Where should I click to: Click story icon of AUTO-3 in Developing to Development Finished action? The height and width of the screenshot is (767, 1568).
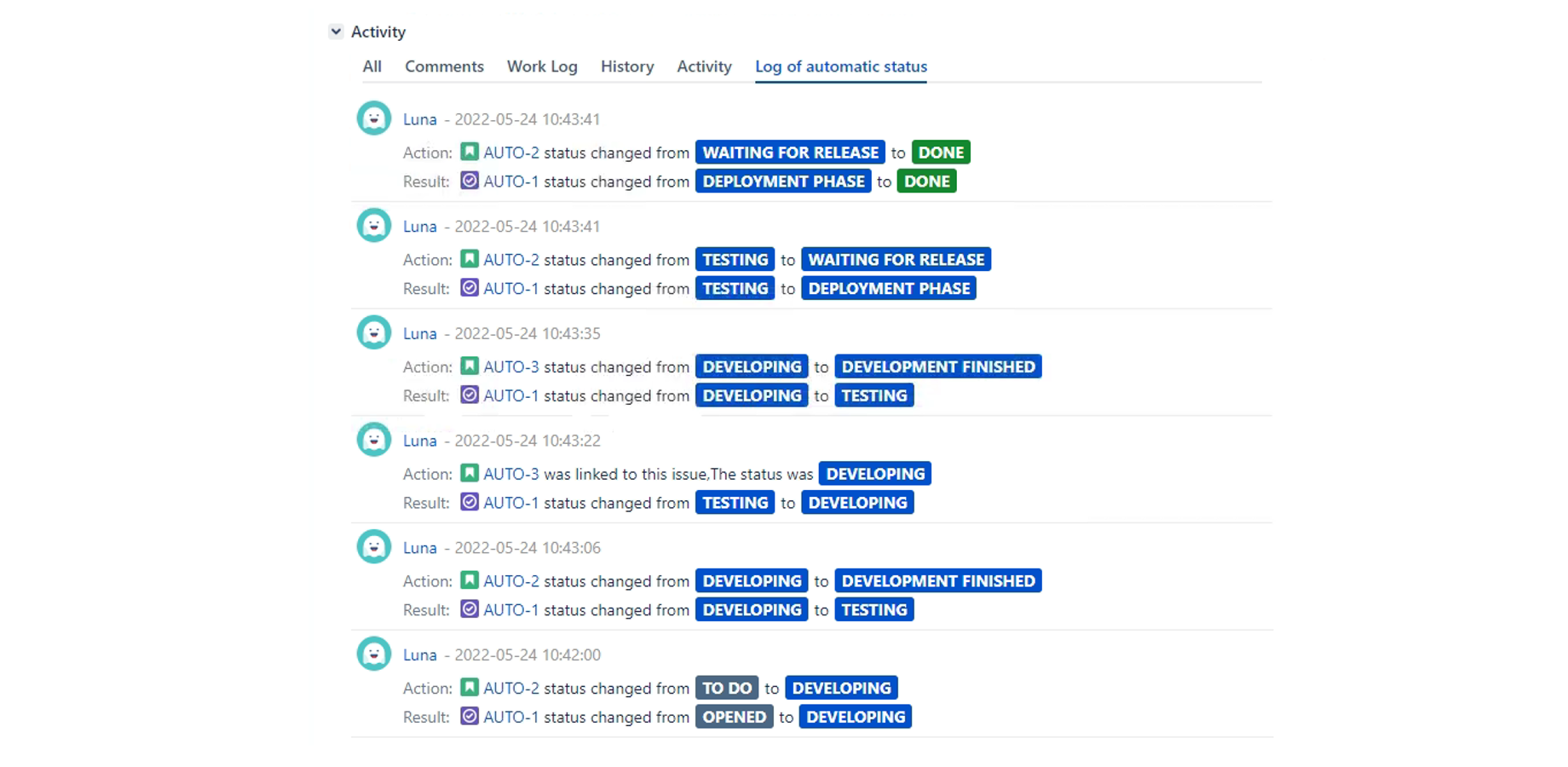[x=470, y=366]
